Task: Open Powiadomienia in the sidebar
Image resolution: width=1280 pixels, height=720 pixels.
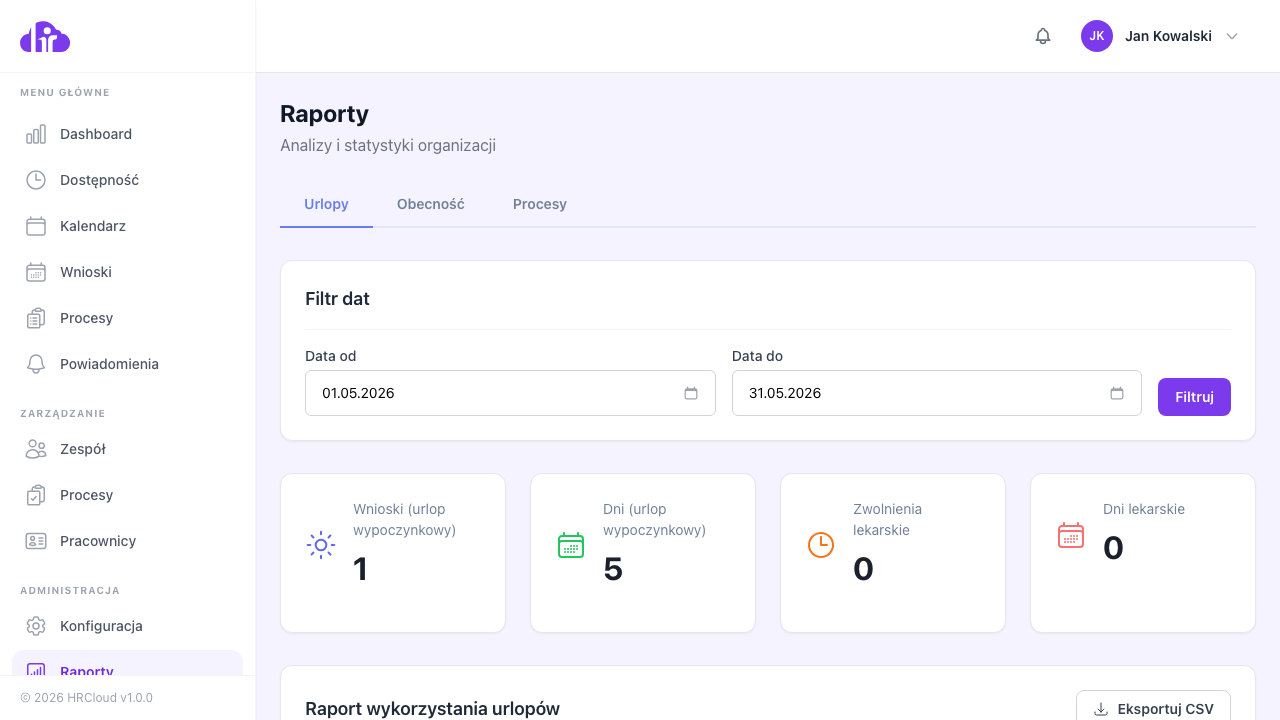Action: click(x=127, y=364)
